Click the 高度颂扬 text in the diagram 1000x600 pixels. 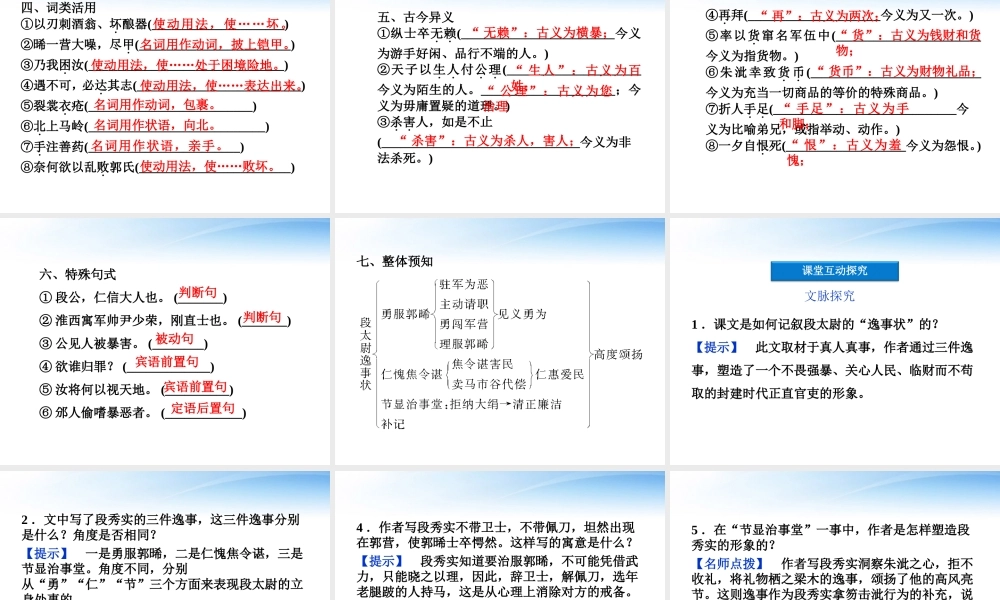click(x=618, y=354)
